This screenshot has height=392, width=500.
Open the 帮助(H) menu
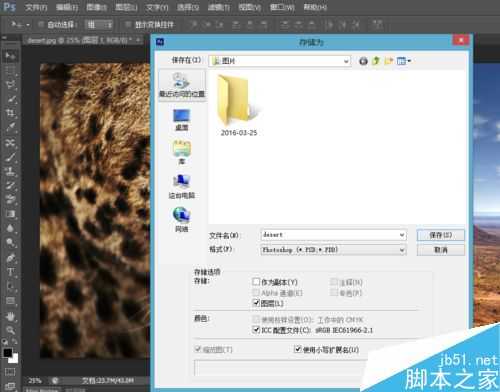point(315,7)
